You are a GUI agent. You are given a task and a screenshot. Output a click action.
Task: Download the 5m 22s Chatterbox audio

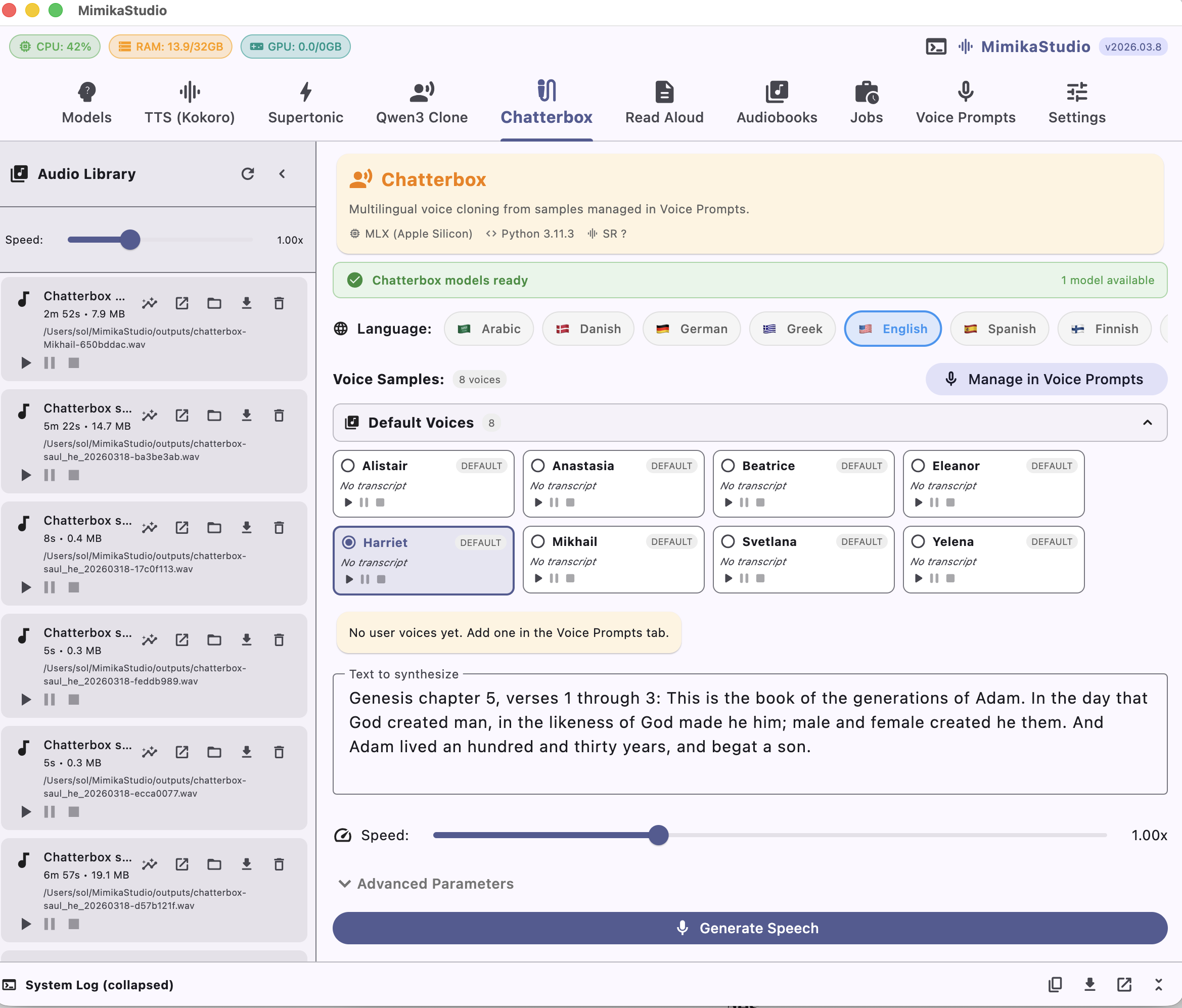tap(246, 415)
